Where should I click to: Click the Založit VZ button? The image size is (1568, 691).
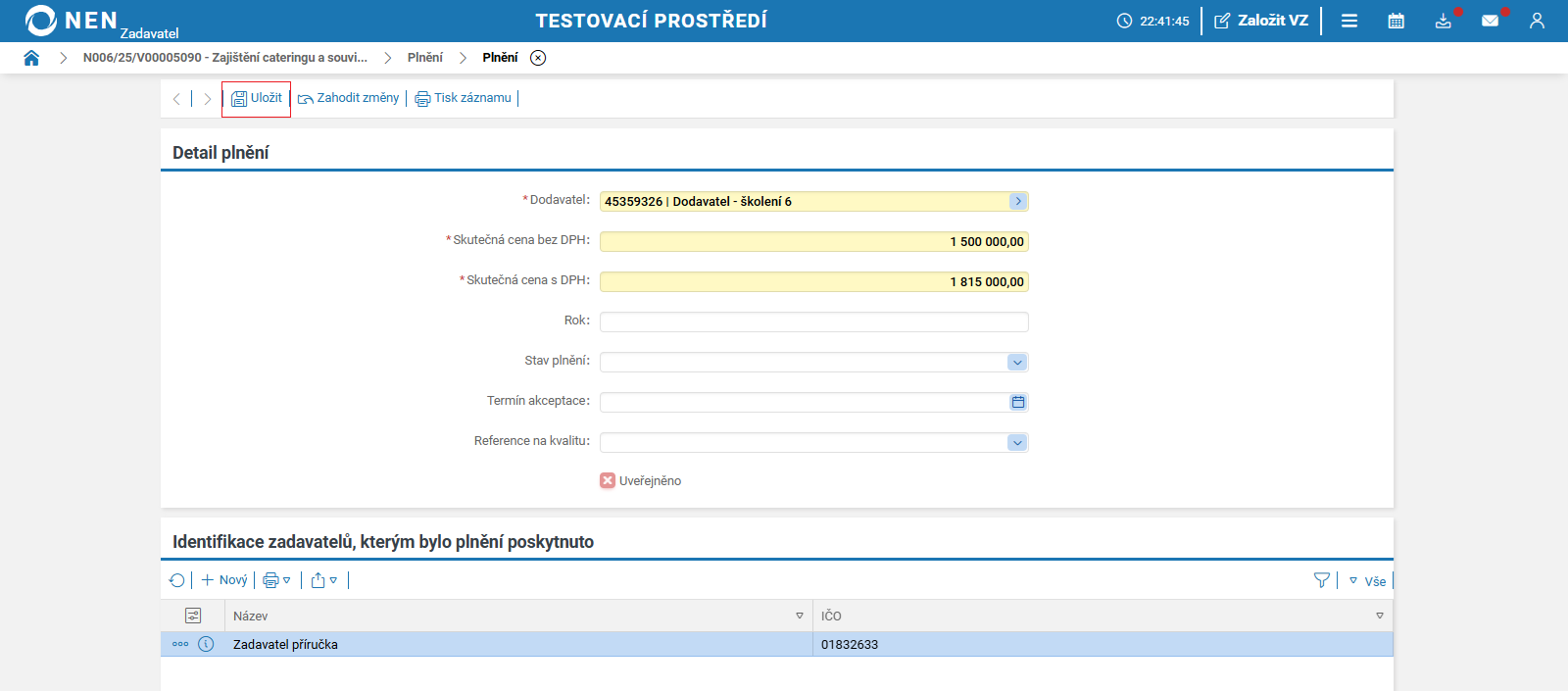click(x=1261, y=21)
